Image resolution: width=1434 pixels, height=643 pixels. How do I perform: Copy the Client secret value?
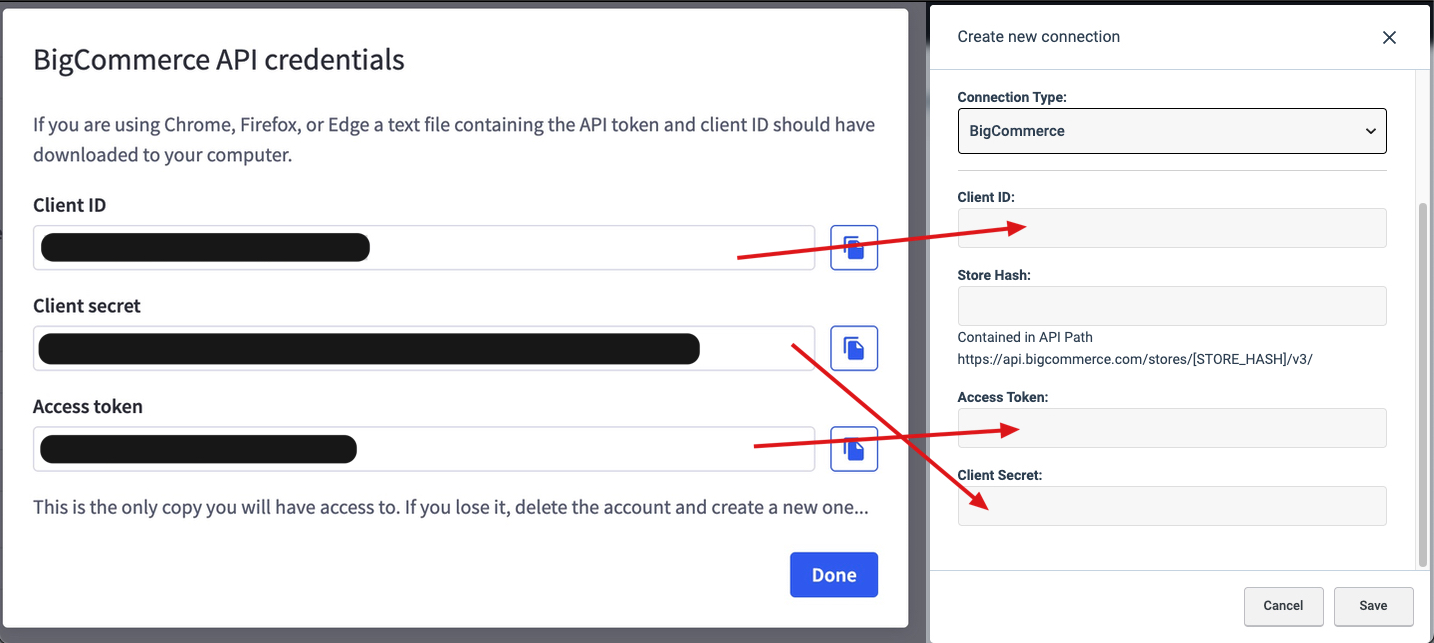point(854,348)
